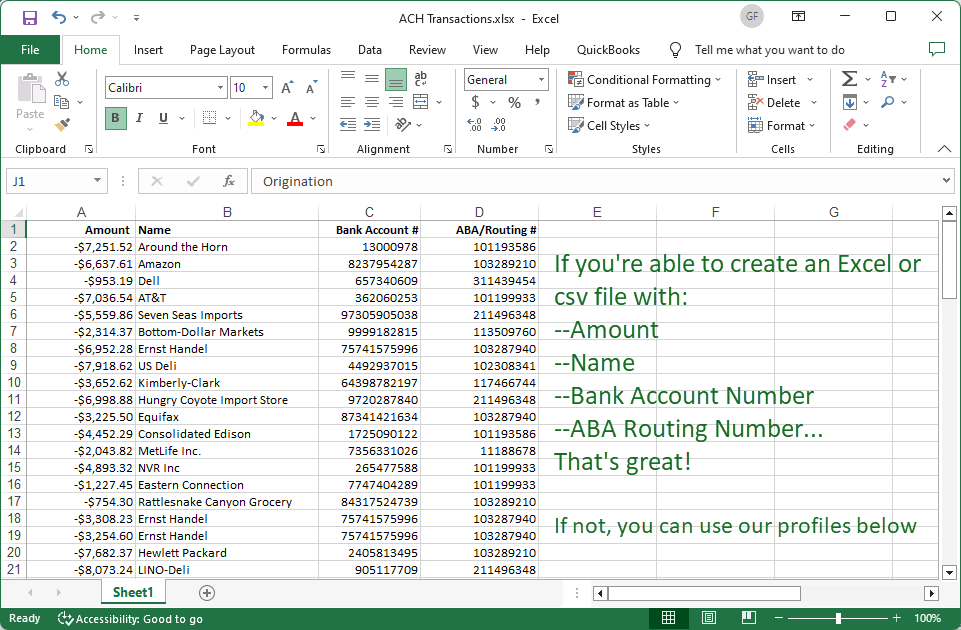961x630 pixels.
Task: Increase decimal places
Action: pyautogui.click(x=474, y=125)
